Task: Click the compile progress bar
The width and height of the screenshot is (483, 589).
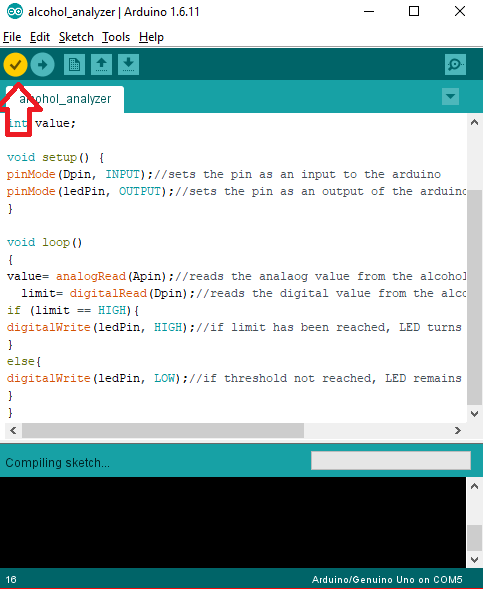Action: tap(391, 461)
